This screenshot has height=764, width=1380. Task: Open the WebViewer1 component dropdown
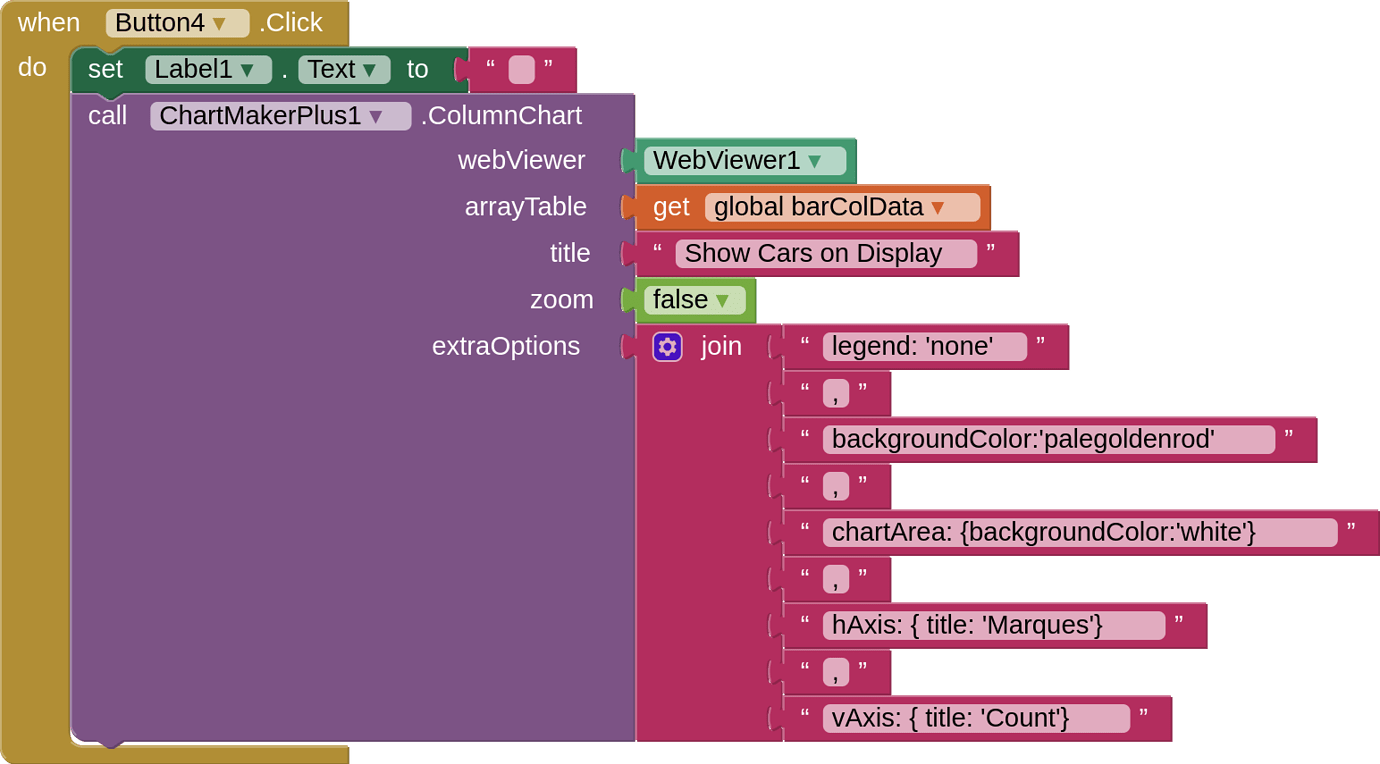tap(745, 161)
